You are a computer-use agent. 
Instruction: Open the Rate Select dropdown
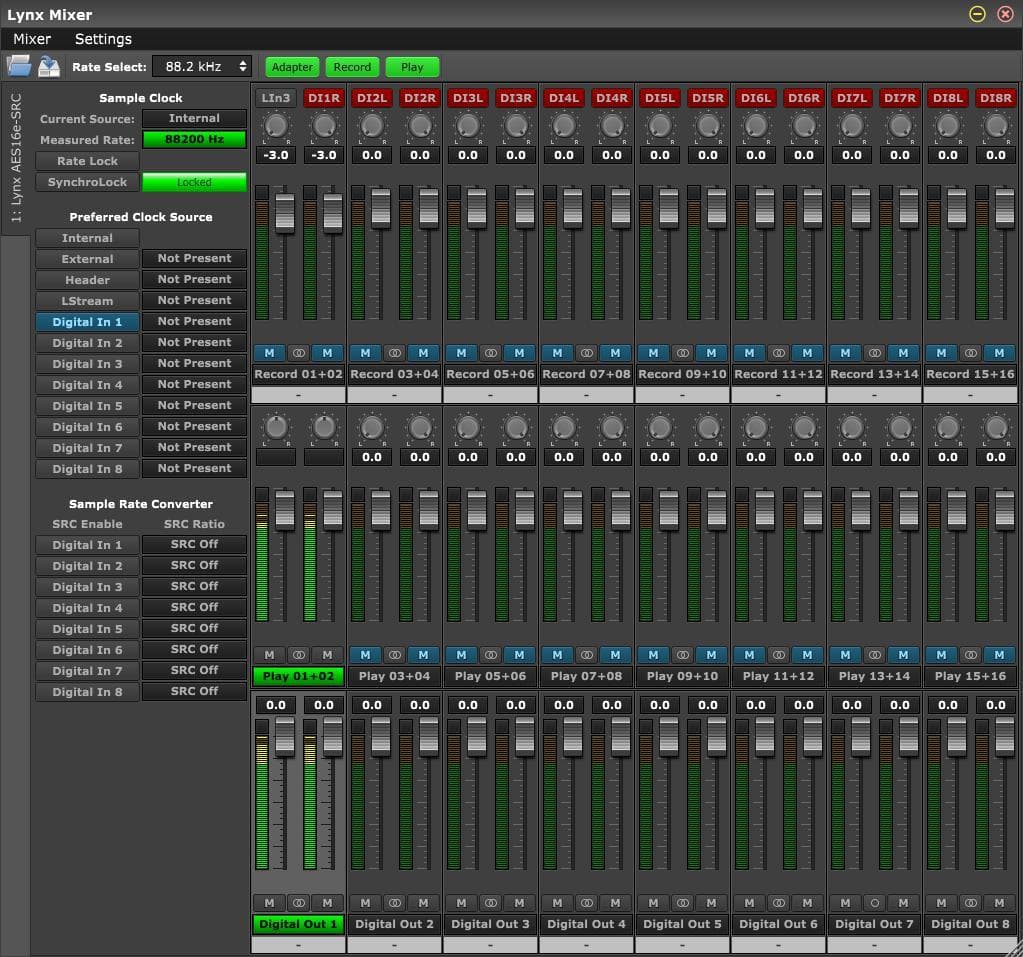click(x=200, y=65)
